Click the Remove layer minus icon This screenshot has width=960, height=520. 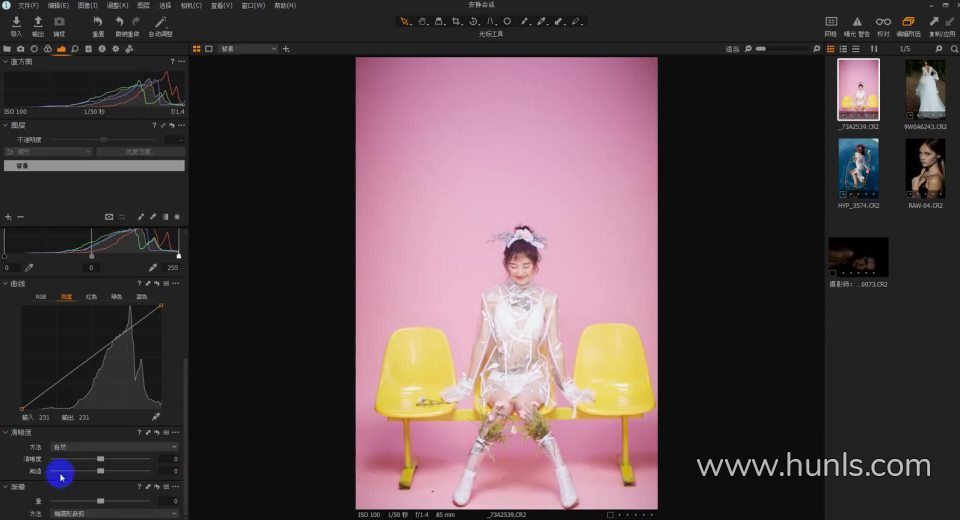(x=20, y=217)
